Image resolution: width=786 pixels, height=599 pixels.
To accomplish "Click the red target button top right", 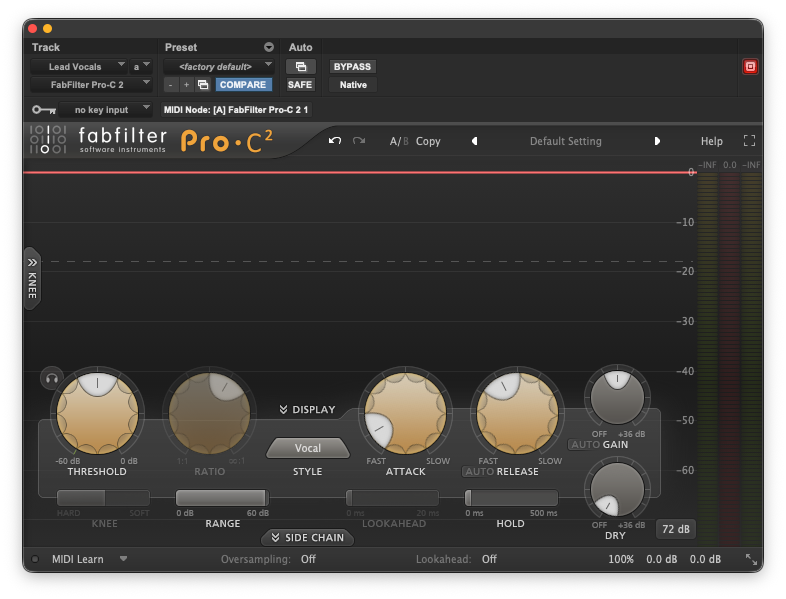I will [x=750, y=67].
